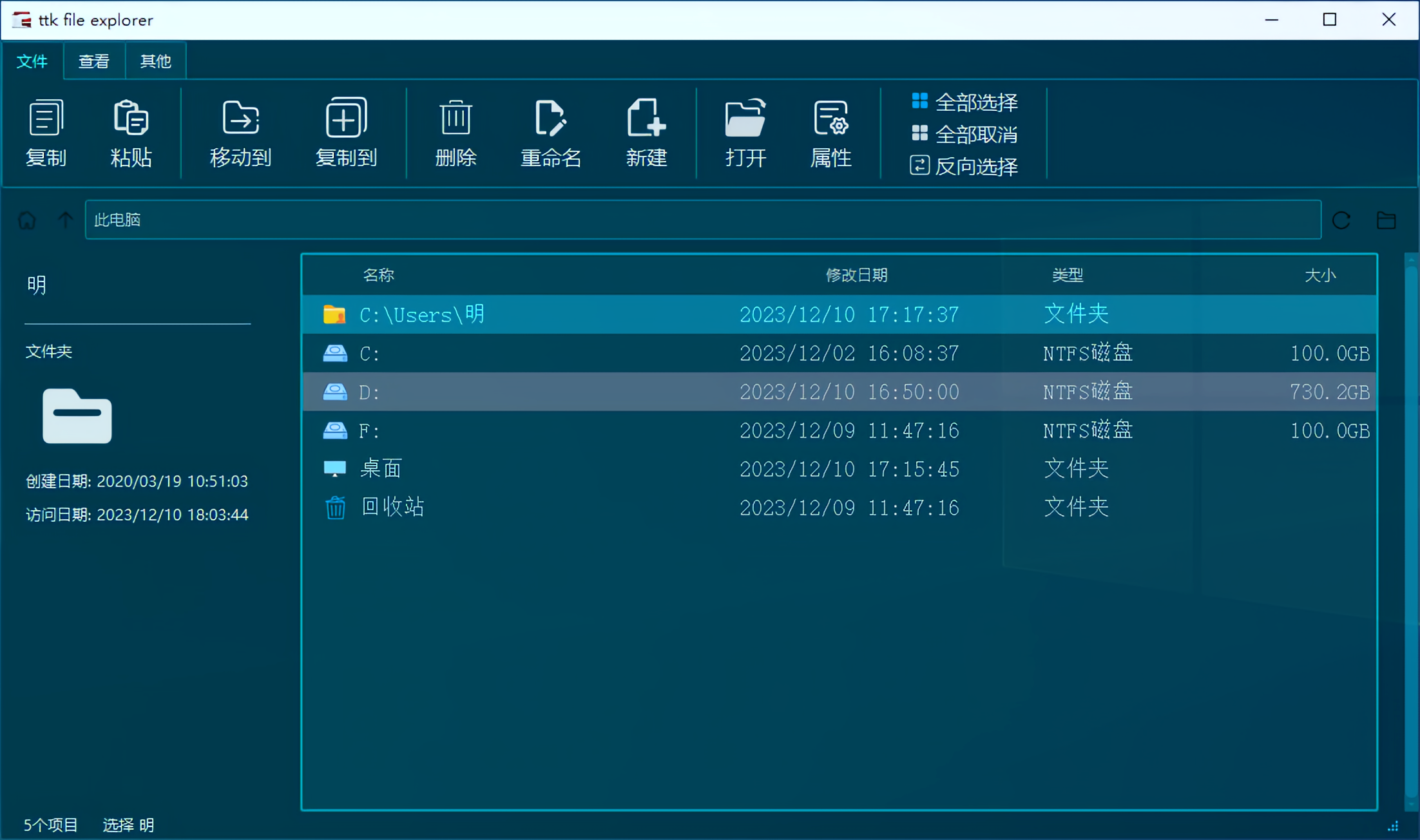The height and width of the screenshot is (840, 1420).
Task: Sort by the 修改日期 column header
Action: (856, 276)
